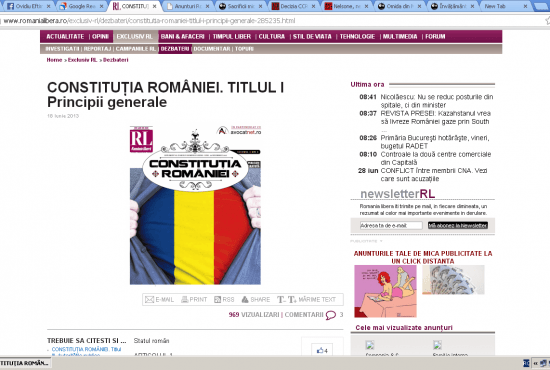The height and width of the screenshot is (370, 550).
Task: Open the TIMPUL LIBER section
Action: [232, 36]
